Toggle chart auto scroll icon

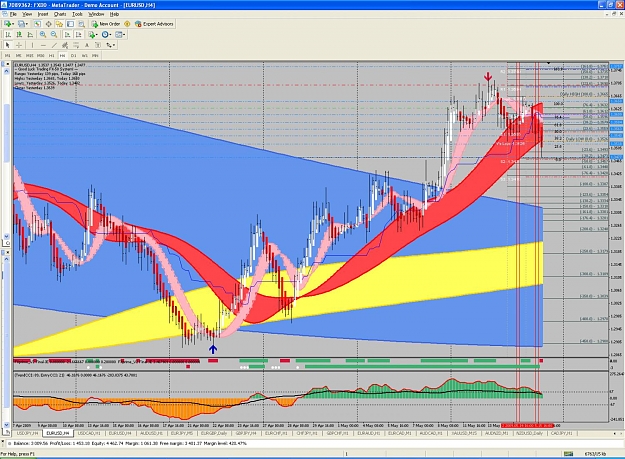click(67, 35)
